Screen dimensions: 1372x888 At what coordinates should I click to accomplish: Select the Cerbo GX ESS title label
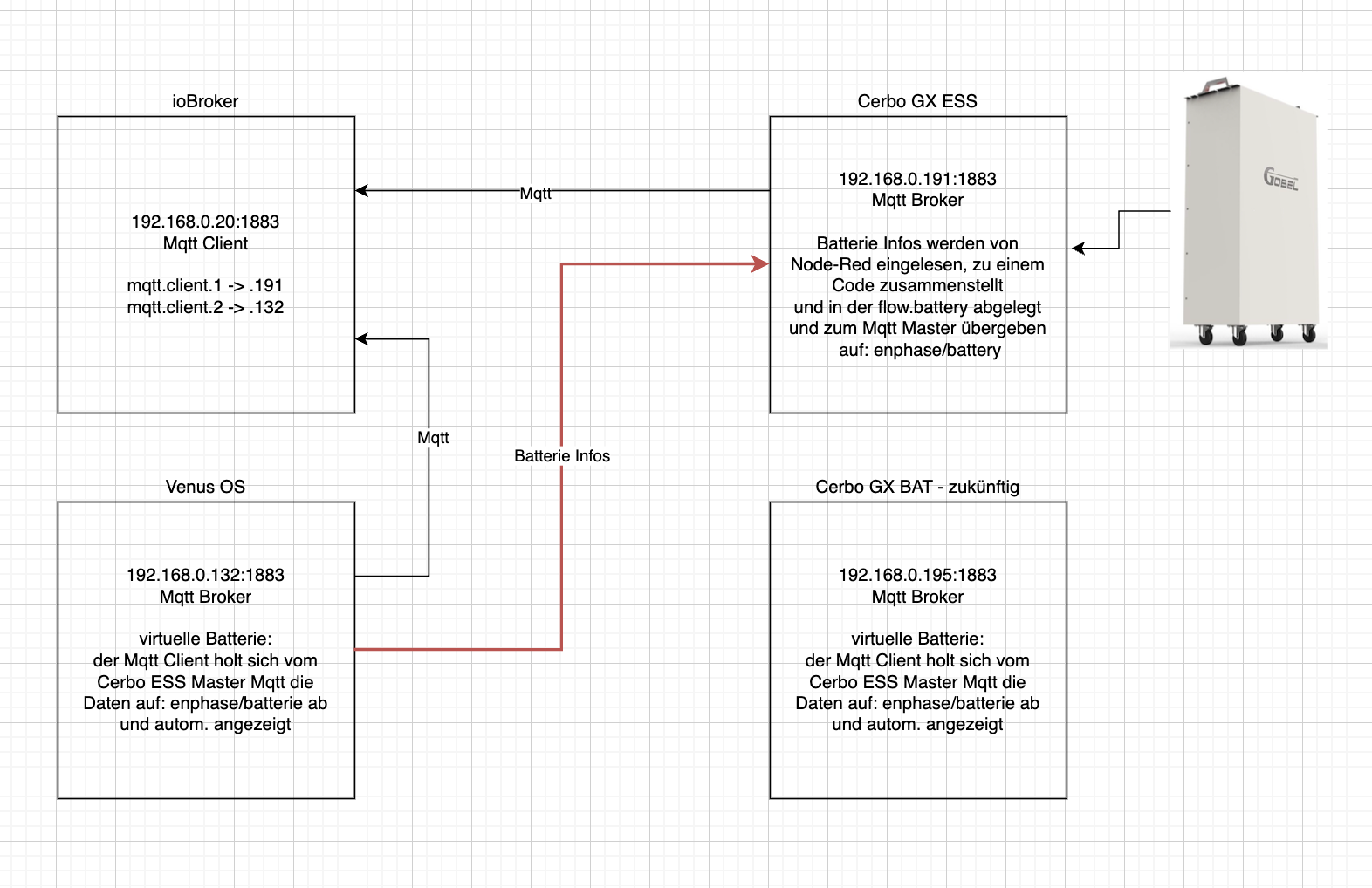point(917,101)
